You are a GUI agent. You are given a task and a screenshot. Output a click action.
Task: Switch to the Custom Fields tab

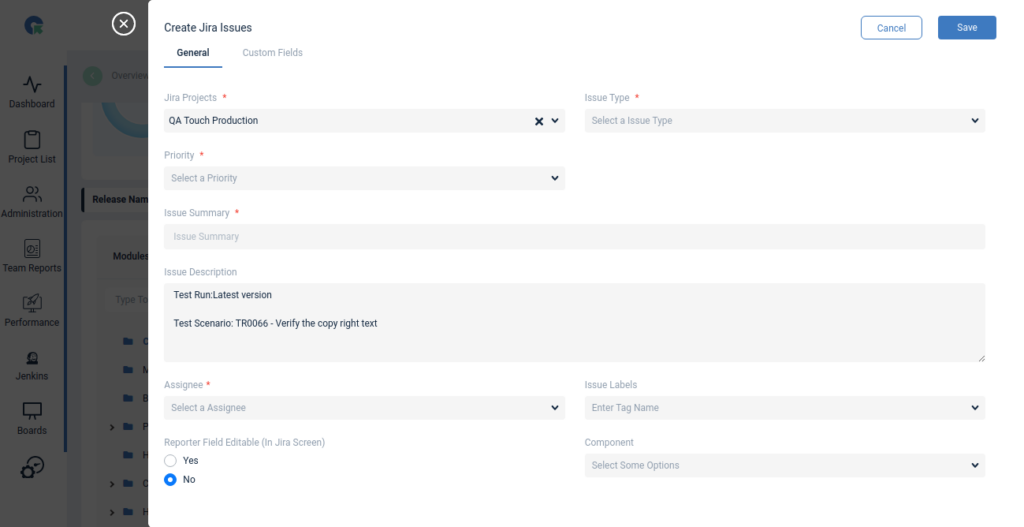pyautogui.click(x=272, y=53)
